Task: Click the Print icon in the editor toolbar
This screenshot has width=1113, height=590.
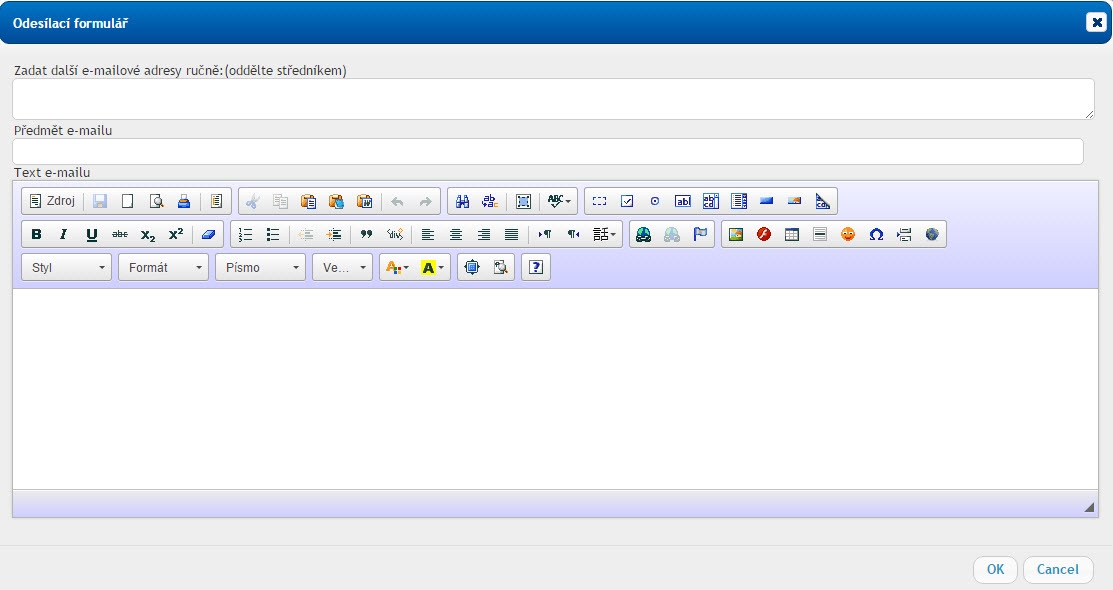Action: pos(184,201)
